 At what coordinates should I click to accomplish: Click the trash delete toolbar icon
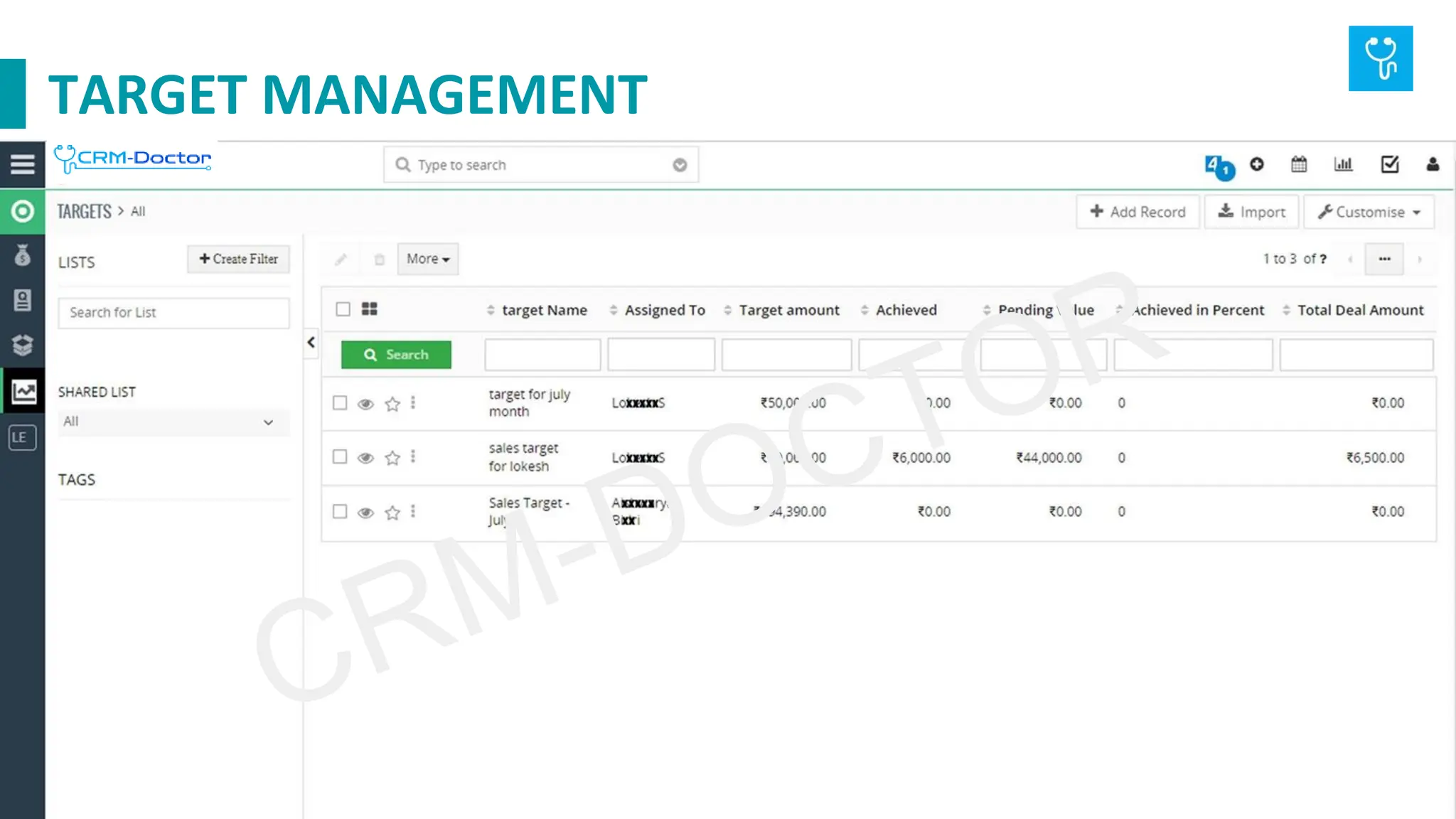(x=380, y=259)
